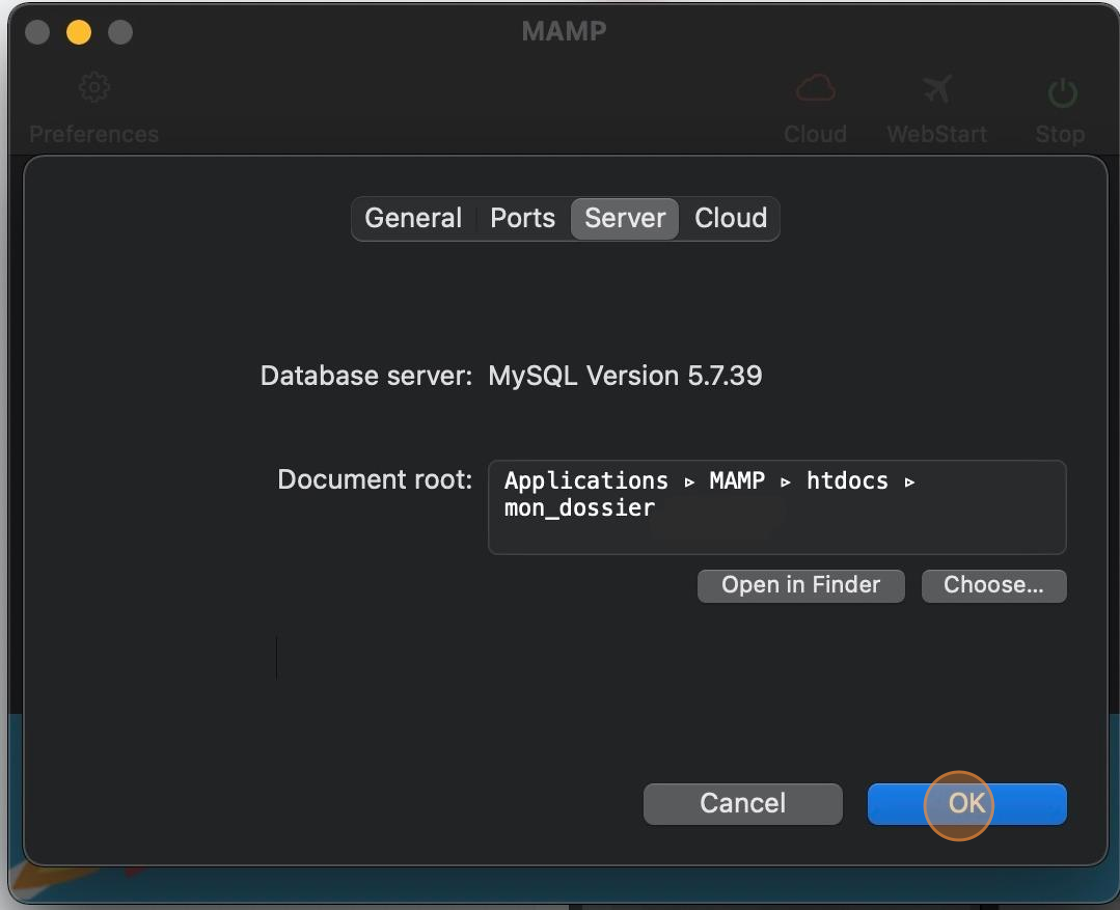The height and width of the screenshot is (910, 1120).
Task: Cancel the preferences dialog
Action: 742,803
